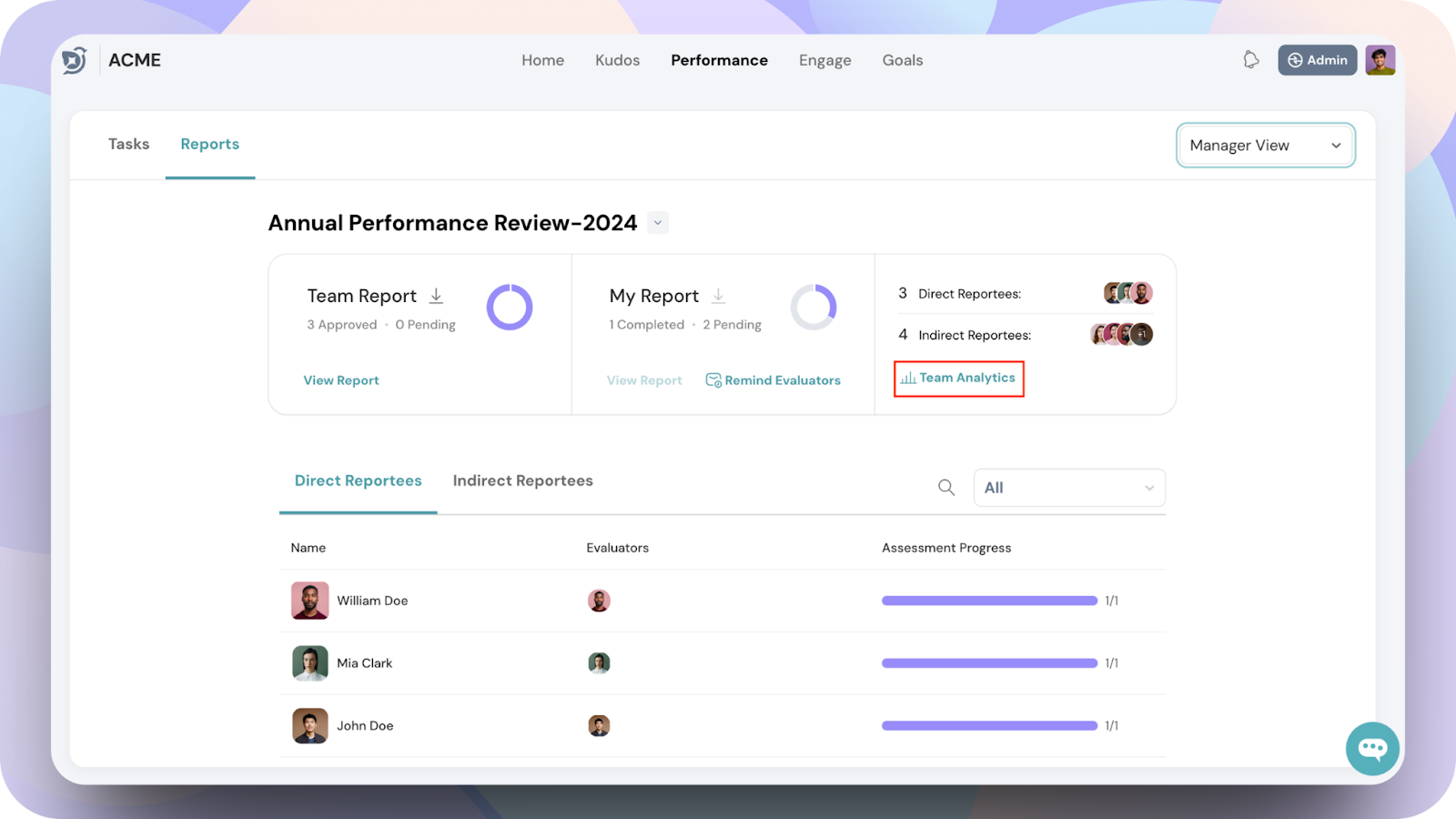Click William Doe's assessment progress bar
1456x819 pixels.
click(989, 601)
